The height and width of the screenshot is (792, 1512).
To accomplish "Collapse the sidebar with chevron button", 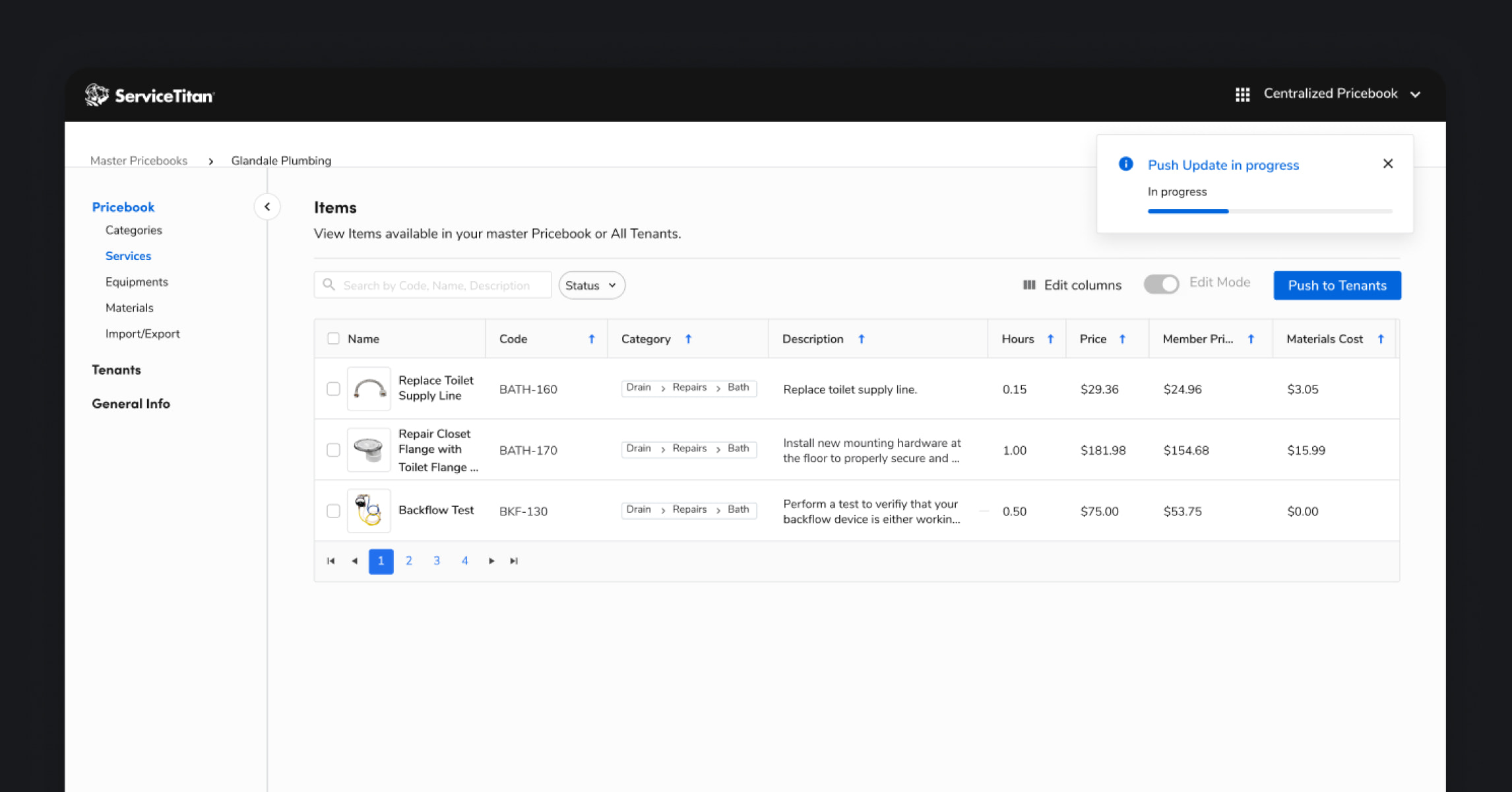I will 267,207.
